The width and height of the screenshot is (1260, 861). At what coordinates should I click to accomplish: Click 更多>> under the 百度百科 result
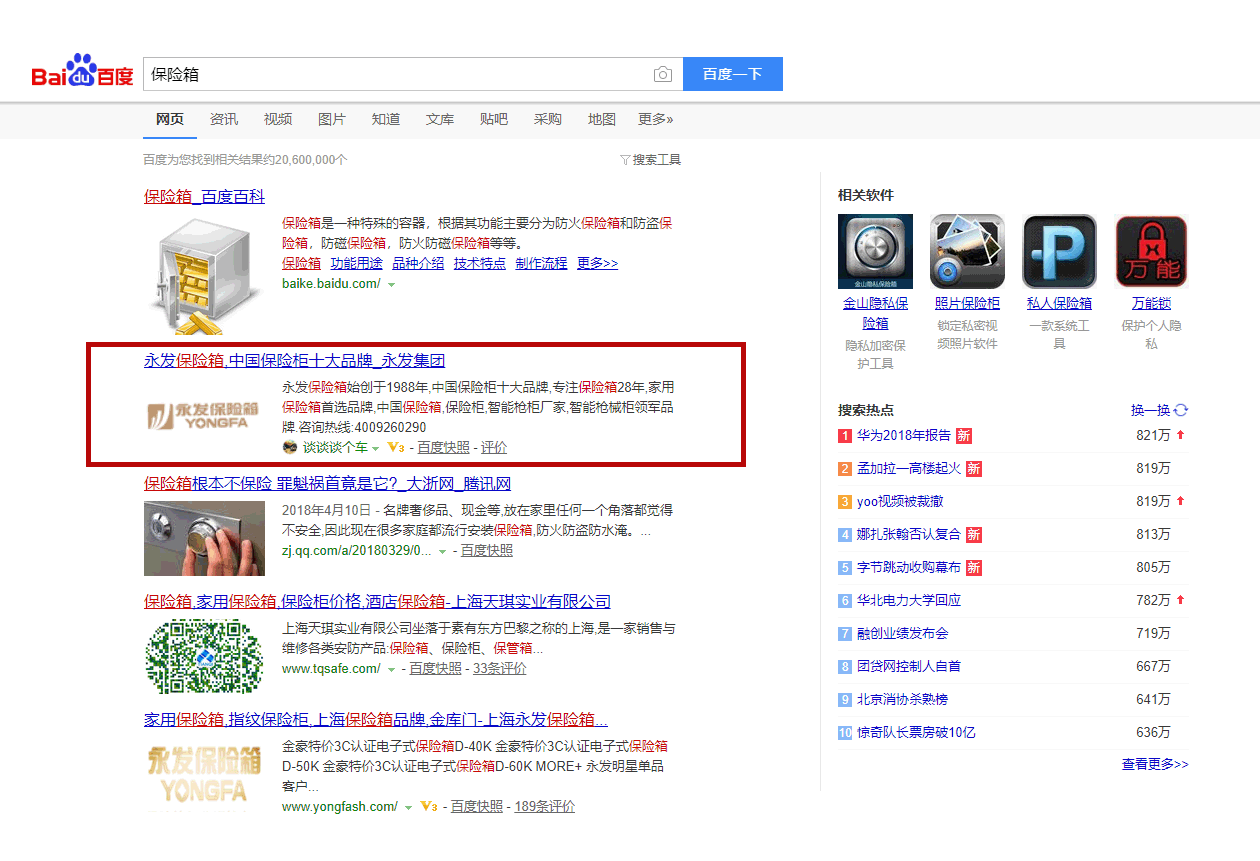point(598,263)
